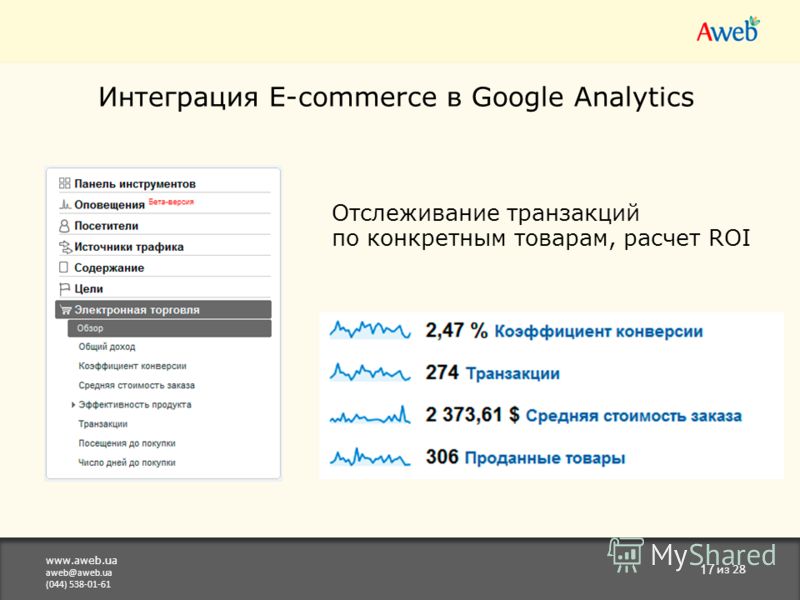This screenshot has width=800, height=600.
Task: Open Число дней до покупки report
Action: pyautogui.click(x=127, y=463)
